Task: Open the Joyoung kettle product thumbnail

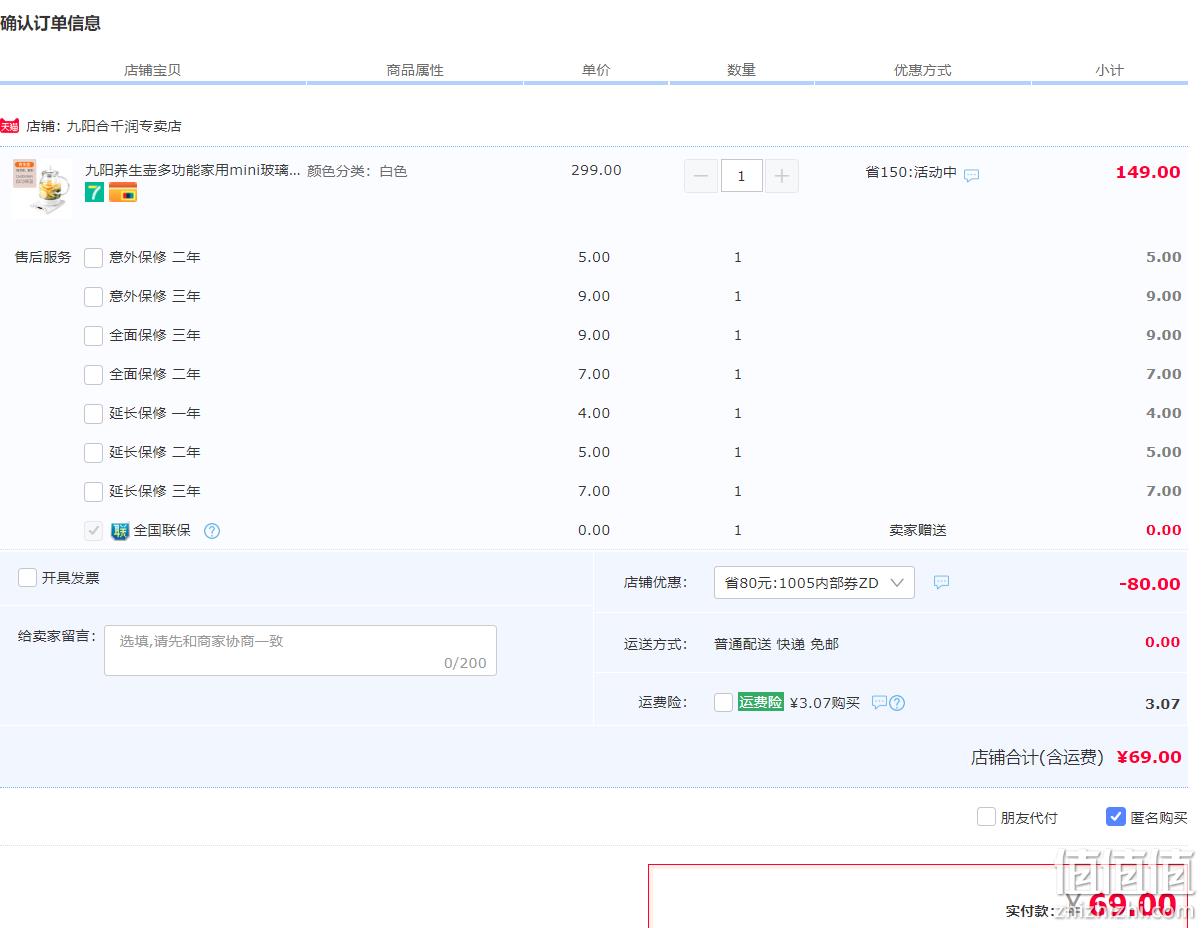Action: 41,188
